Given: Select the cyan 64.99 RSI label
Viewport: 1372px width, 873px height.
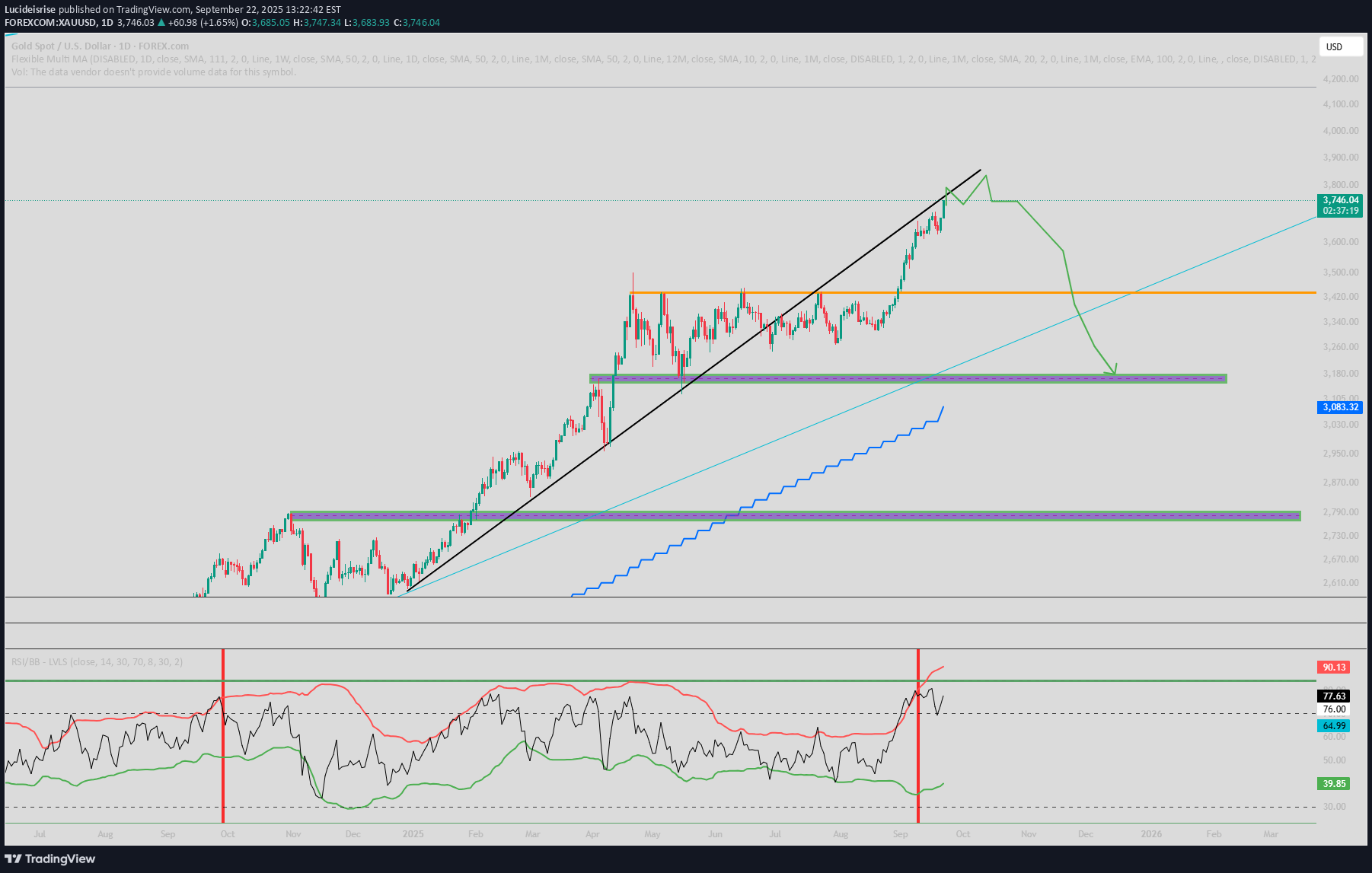Looking at the screenshot, I should (x=1334, y=726).
